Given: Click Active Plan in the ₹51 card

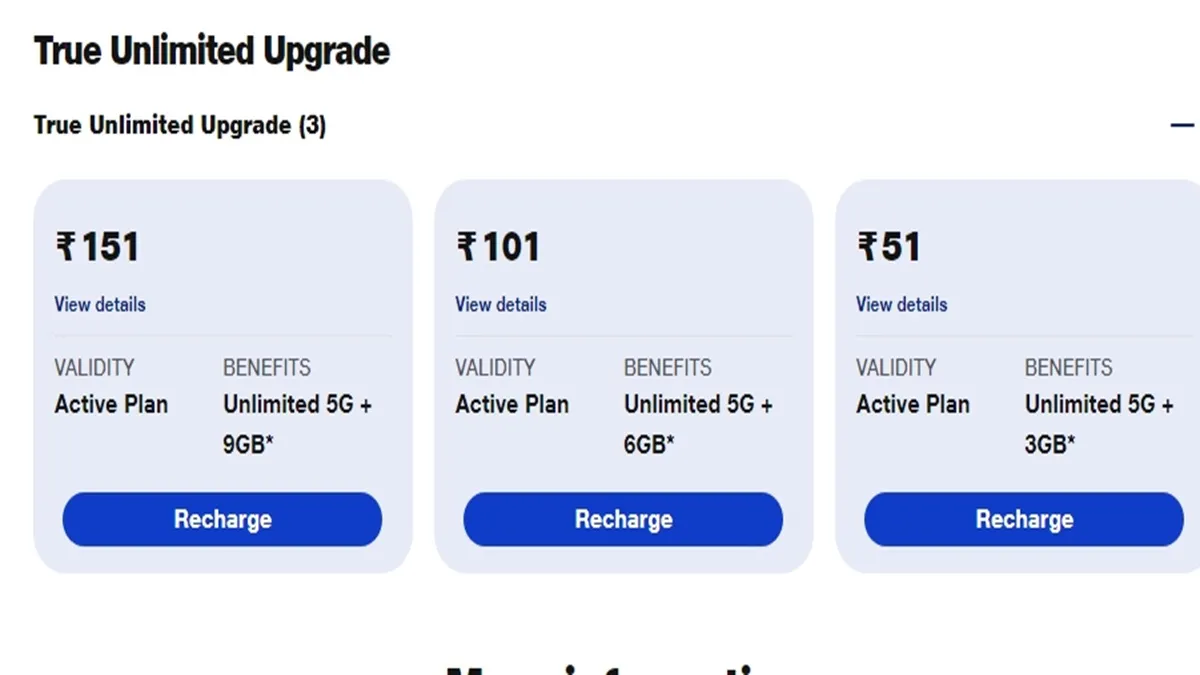Looking at the screenshot, I should click(913, 405).
